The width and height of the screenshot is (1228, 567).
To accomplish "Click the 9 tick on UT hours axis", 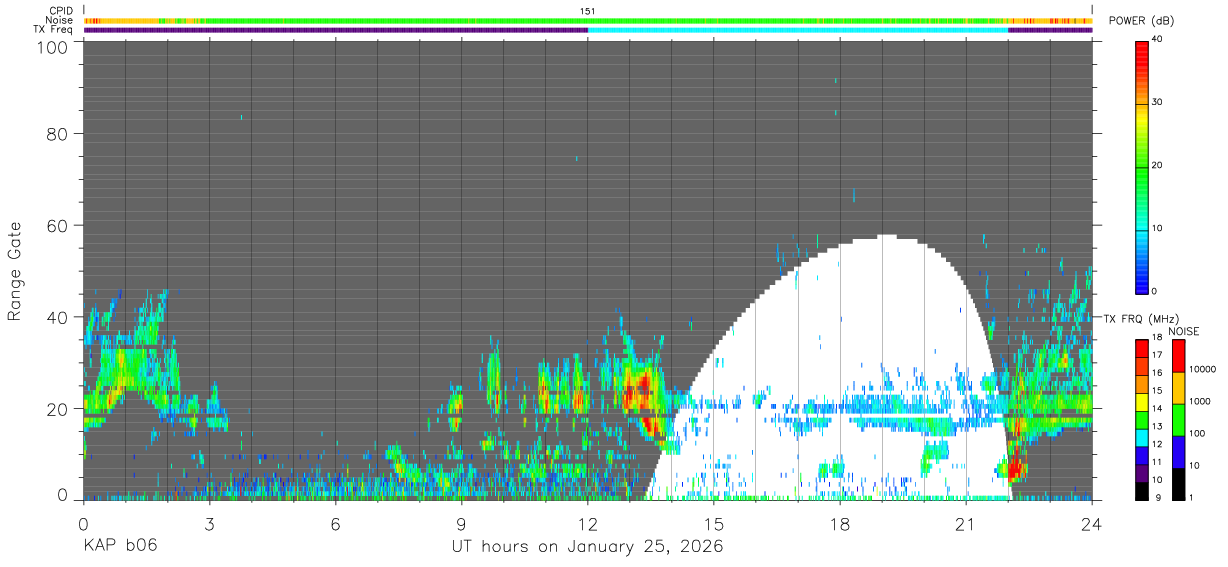I will point(461,523).
